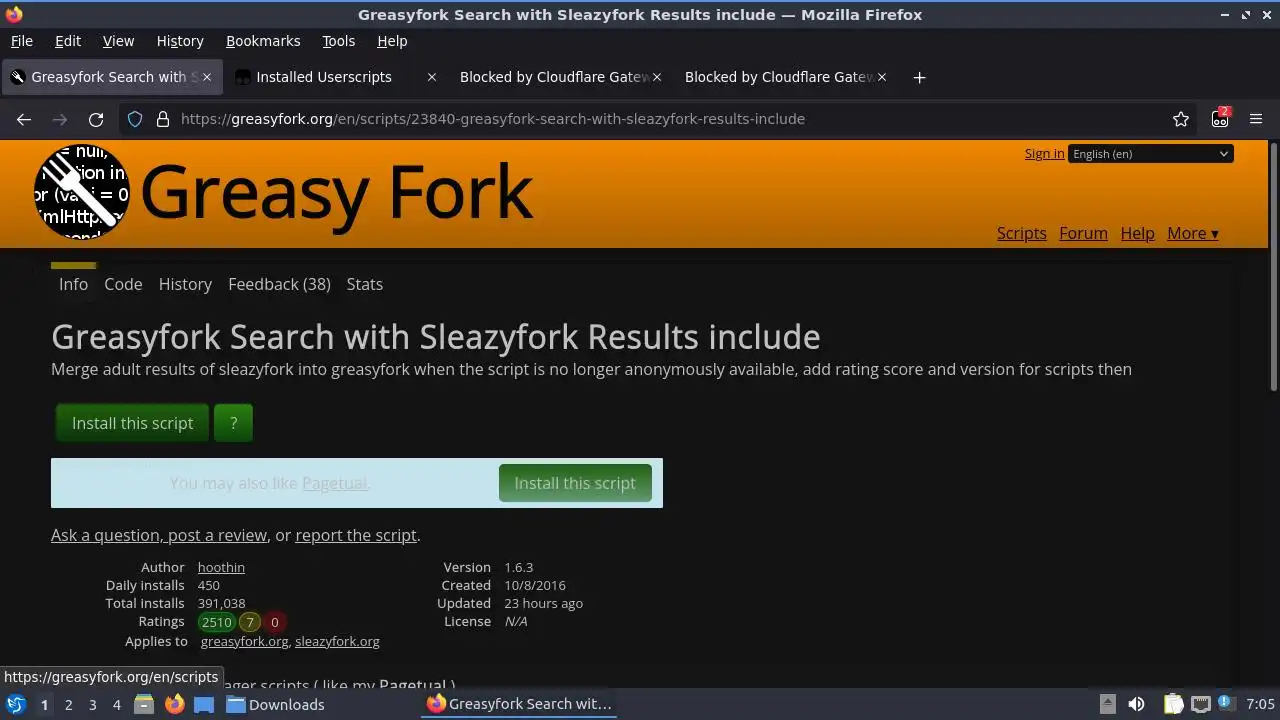Viewport: 1280px width, 720px height.
Task: Open the Firefox hamburger application menu
Action: [1256, 119]
